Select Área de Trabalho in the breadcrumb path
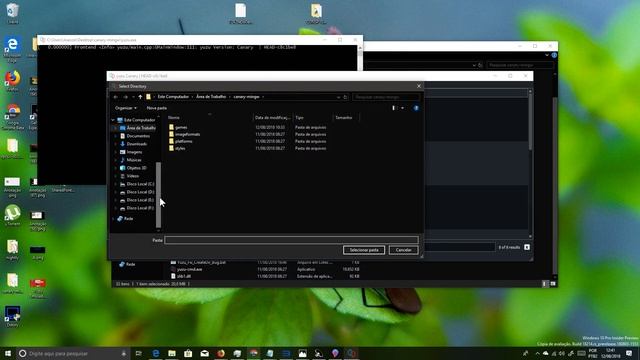 [211, 97]
